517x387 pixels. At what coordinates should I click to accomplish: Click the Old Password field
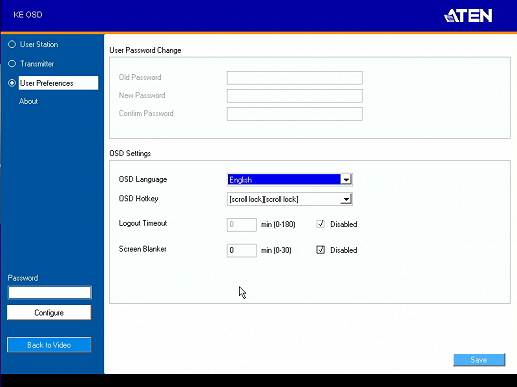295,78
